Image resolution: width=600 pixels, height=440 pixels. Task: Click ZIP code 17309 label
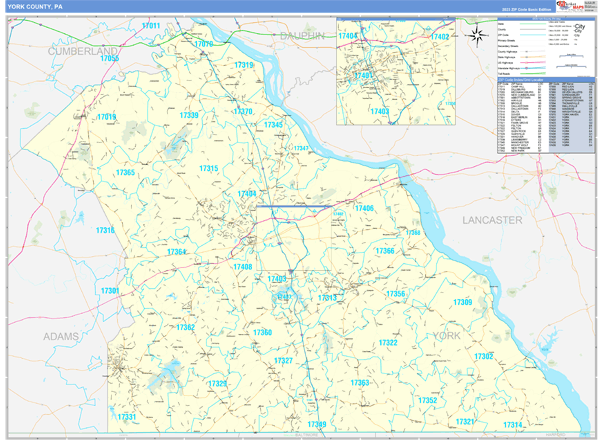[x=462, y=303]
